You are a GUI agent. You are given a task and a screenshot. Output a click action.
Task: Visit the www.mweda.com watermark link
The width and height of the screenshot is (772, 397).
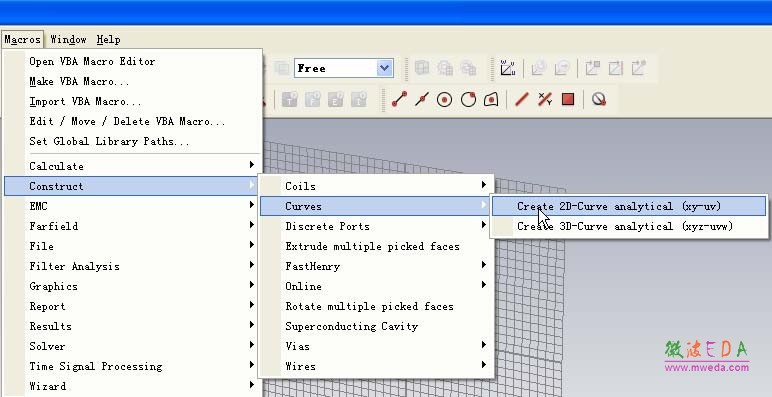pos(707,367)
